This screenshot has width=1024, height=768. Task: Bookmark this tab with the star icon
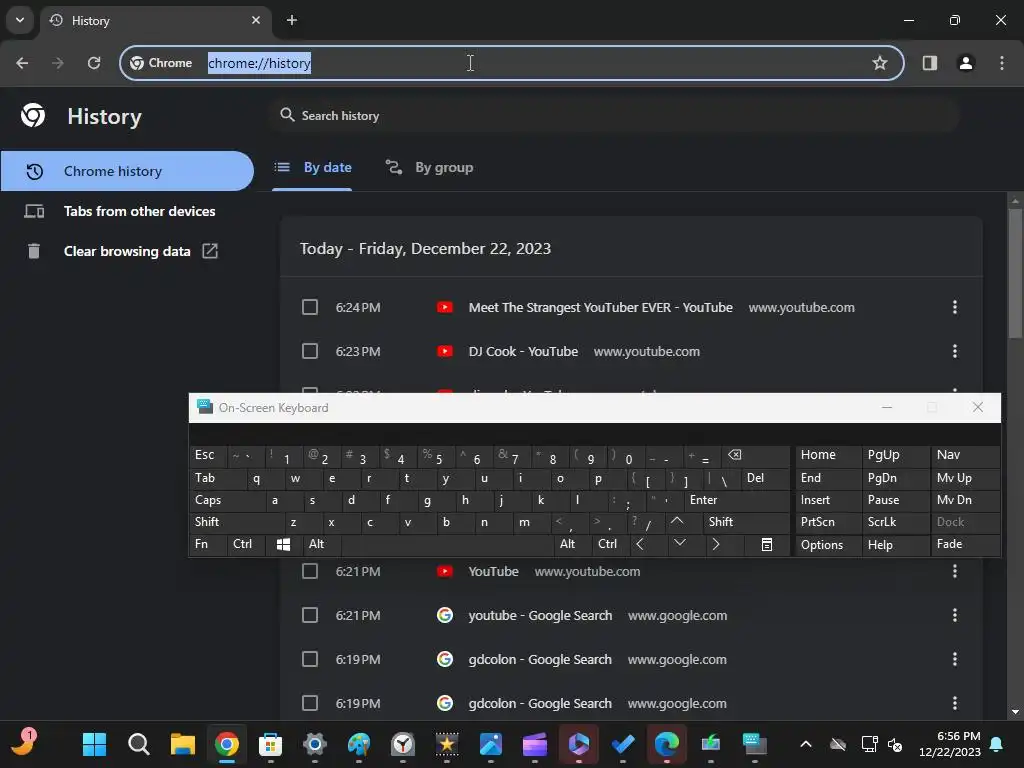point(880,63)
